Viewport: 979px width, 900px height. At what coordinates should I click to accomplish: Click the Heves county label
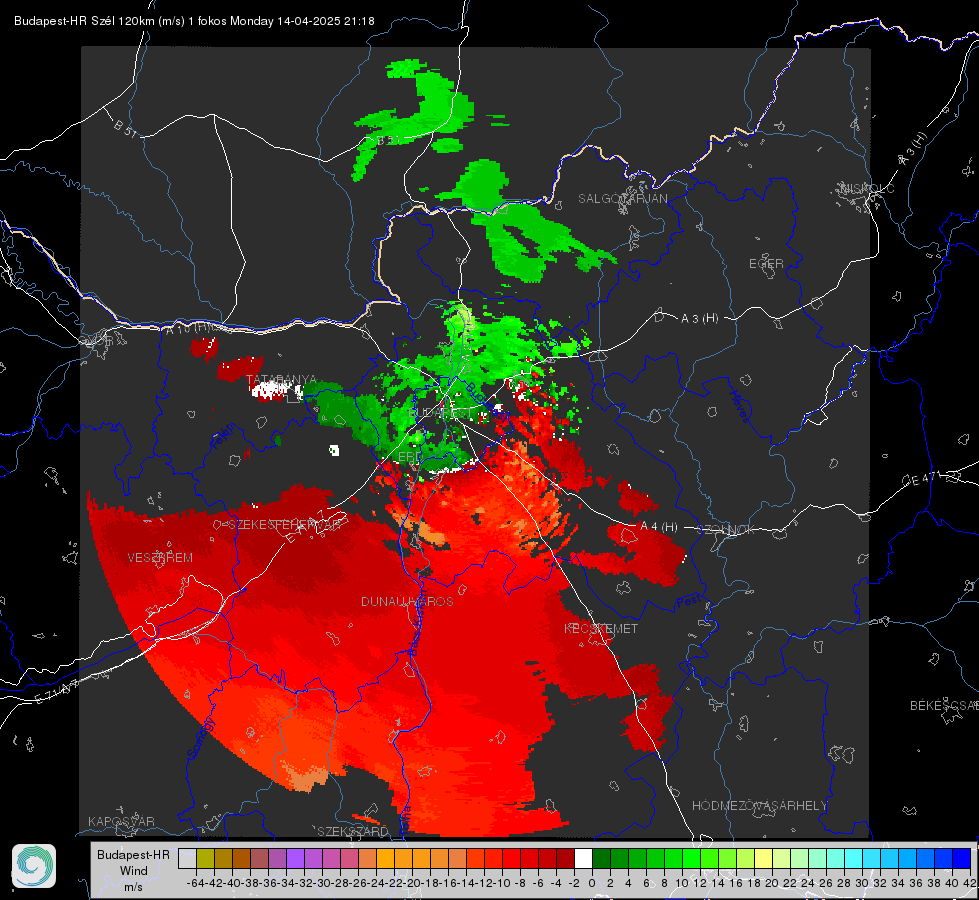[739, 407]
